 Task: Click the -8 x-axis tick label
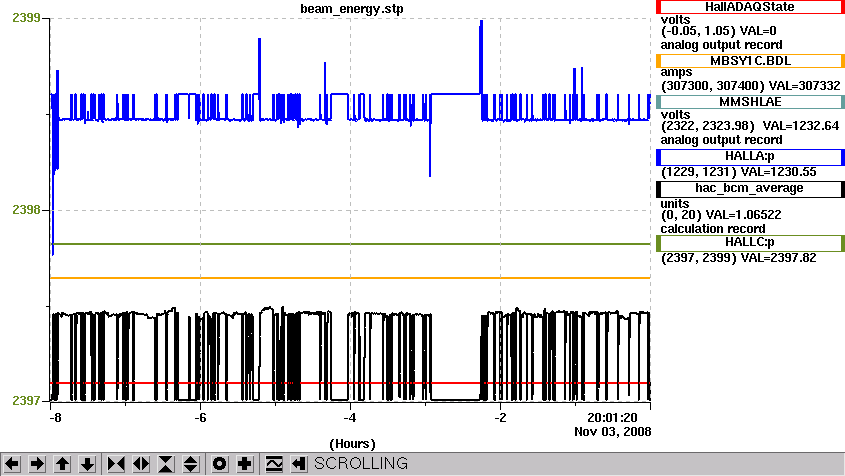[55, 418]
